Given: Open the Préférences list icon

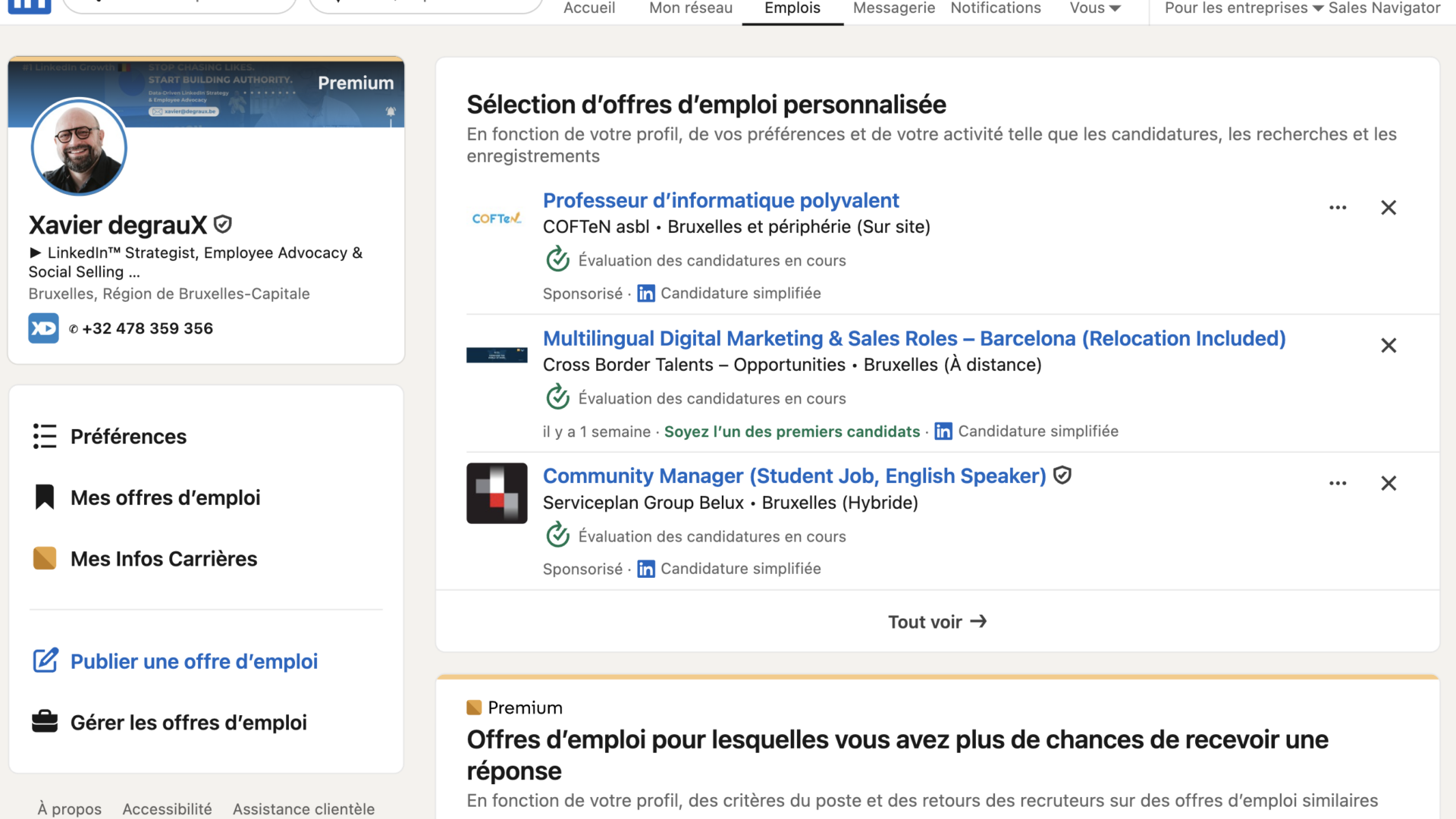Looking at the screenshot, I should (x=45, y=436).
